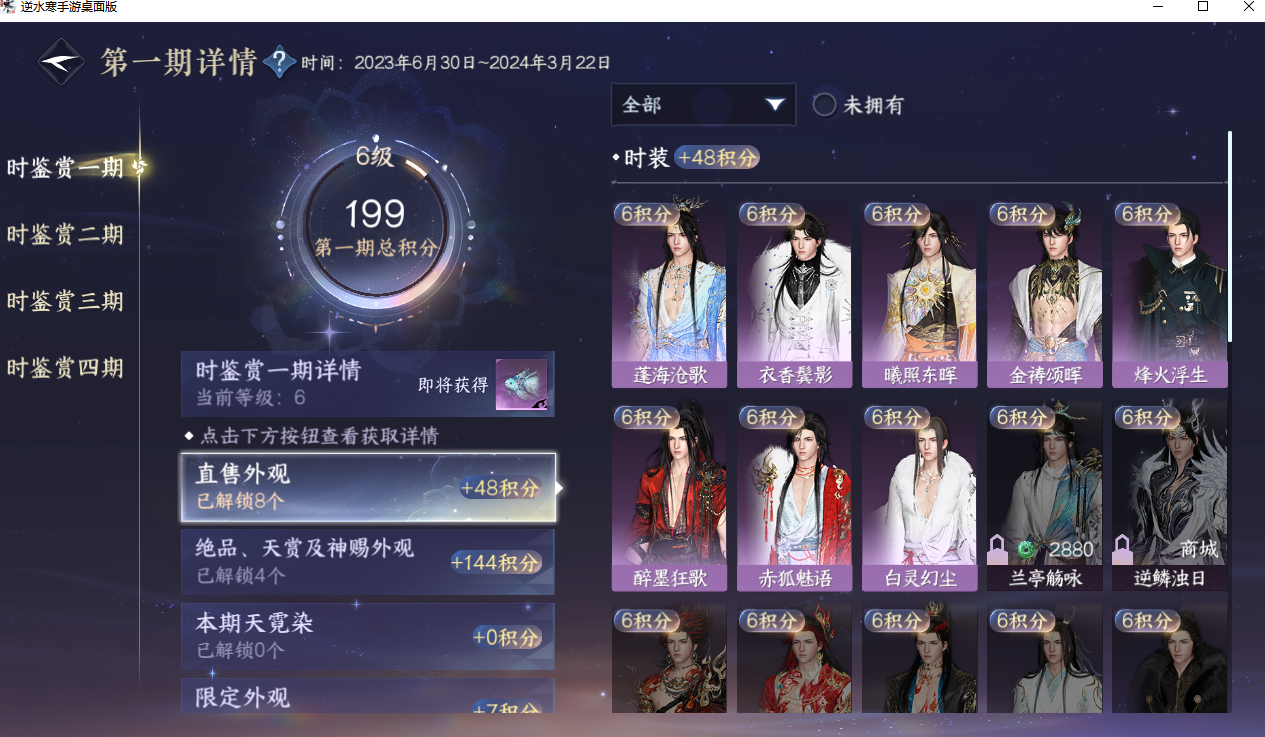Click the app icon in the title bar

[x=8, y=7]
